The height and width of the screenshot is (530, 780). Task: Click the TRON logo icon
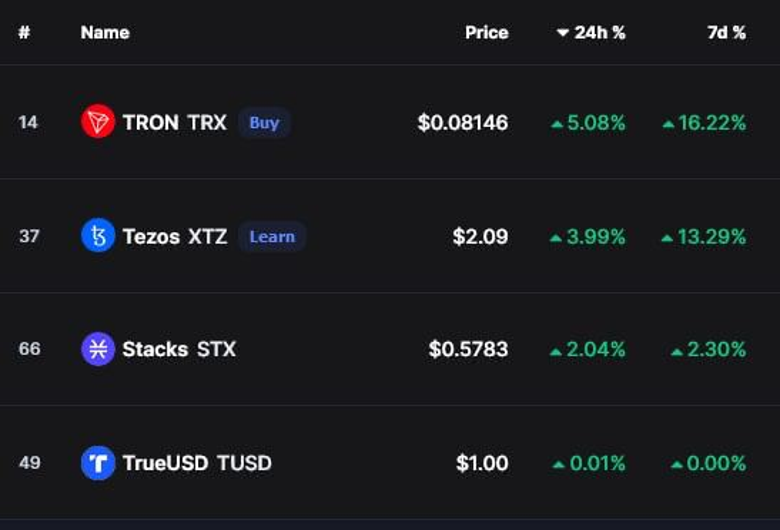tap(98, 123)
